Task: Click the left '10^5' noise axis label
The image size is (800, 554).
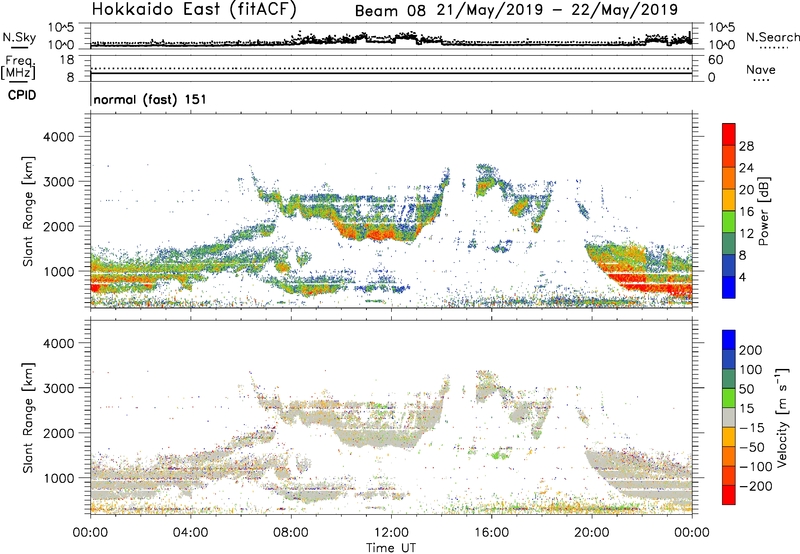Action: (x=61, y=28)
